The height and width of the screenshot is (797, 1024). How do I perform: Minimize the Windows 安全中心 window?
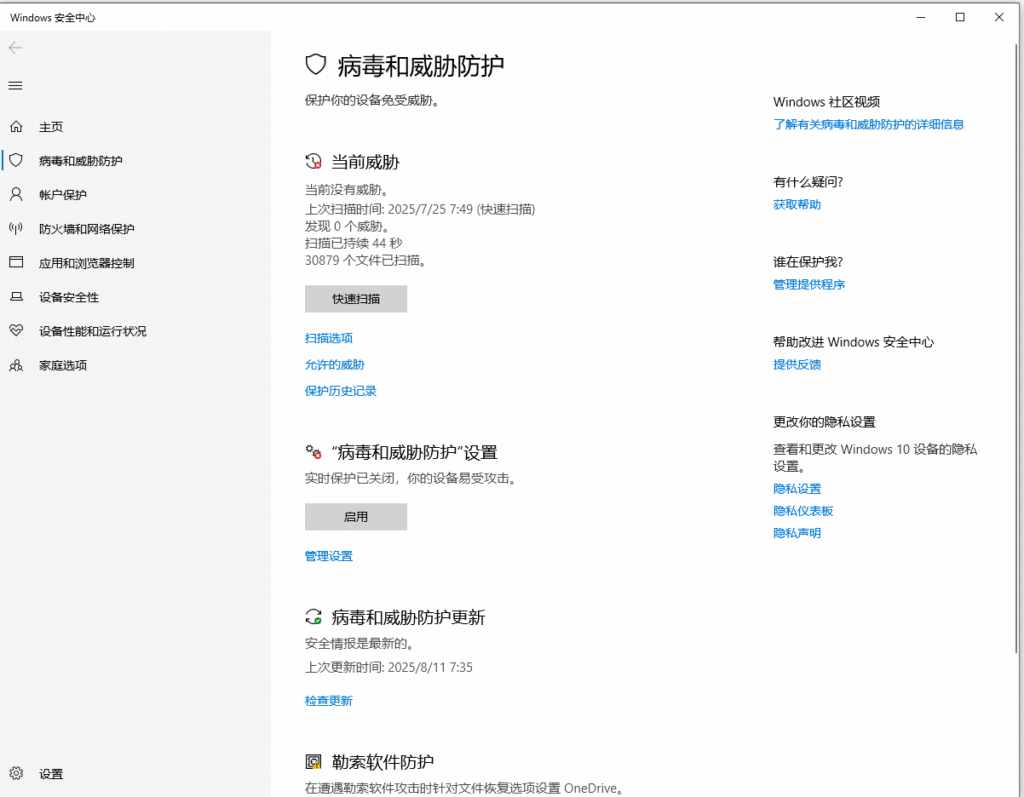coord(921,17)
